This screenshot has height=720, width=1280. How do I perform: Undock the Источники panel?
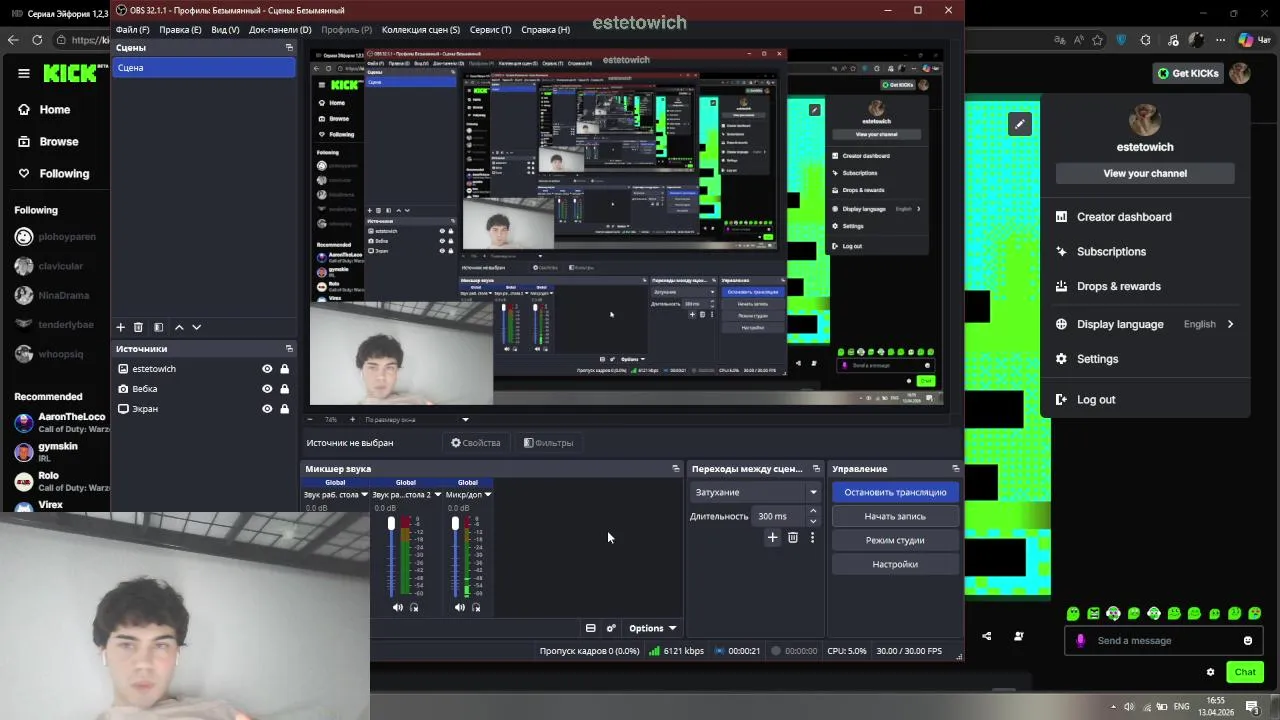point(289,349)
